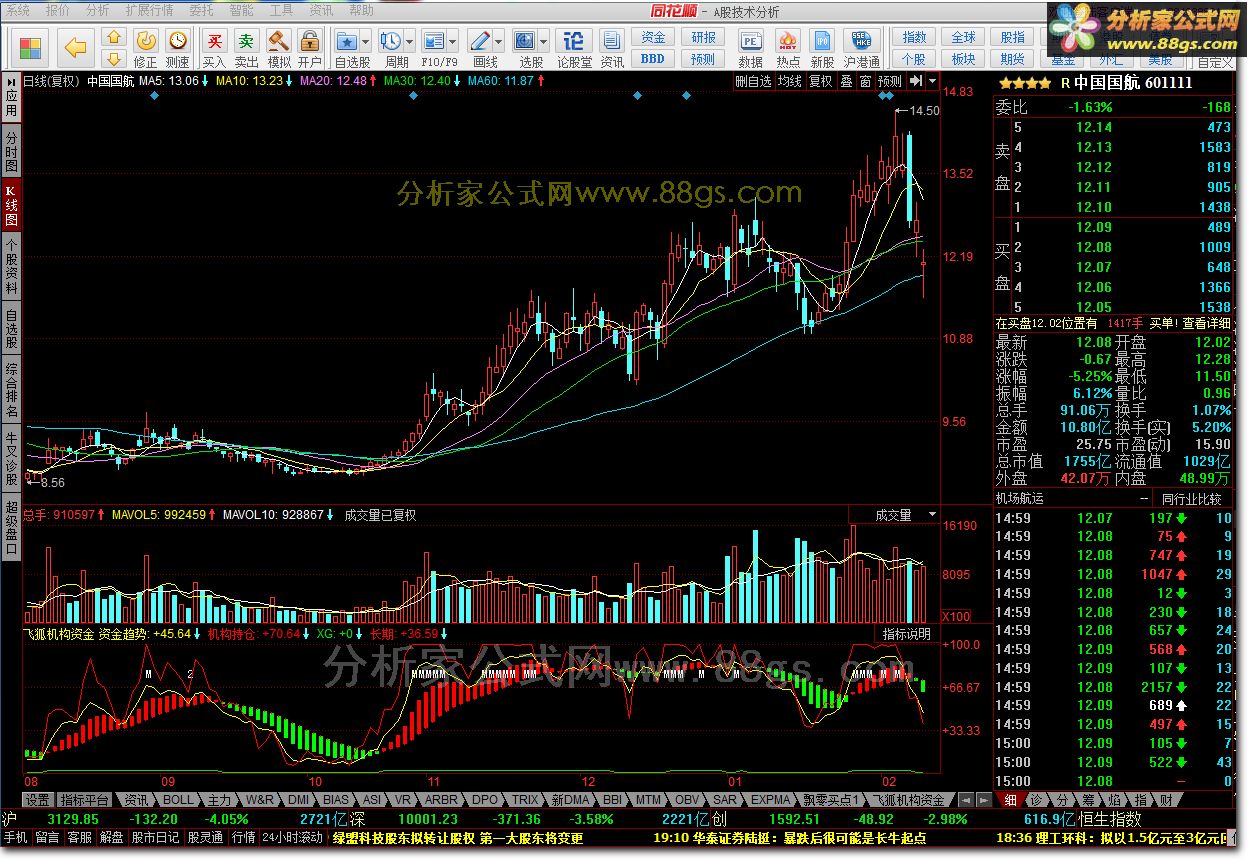
Task: Open the 系统 menu
Action: (17, 10)
